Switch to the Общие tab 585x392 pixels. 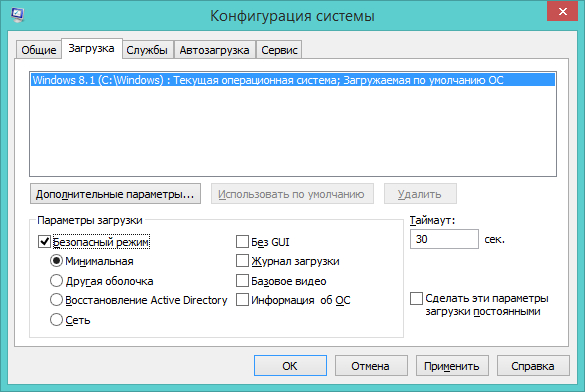[38, 50]
